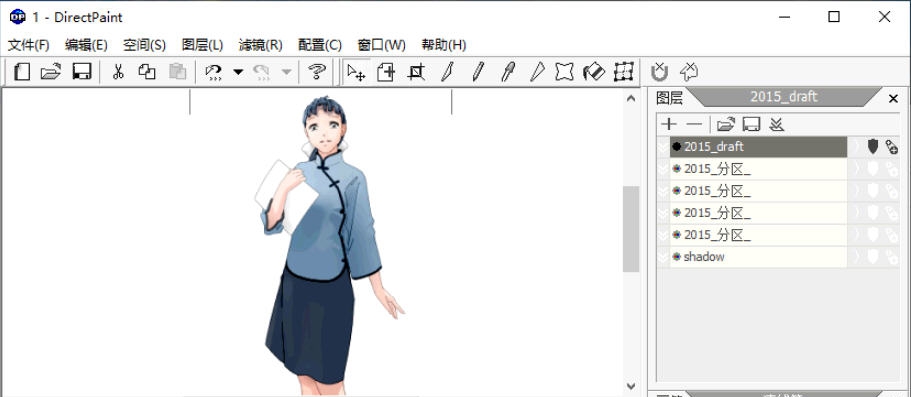Toggle the link icon on shadow layer
Screen dimensions: 911x397
pyautogui.click(x=892, y=257)
